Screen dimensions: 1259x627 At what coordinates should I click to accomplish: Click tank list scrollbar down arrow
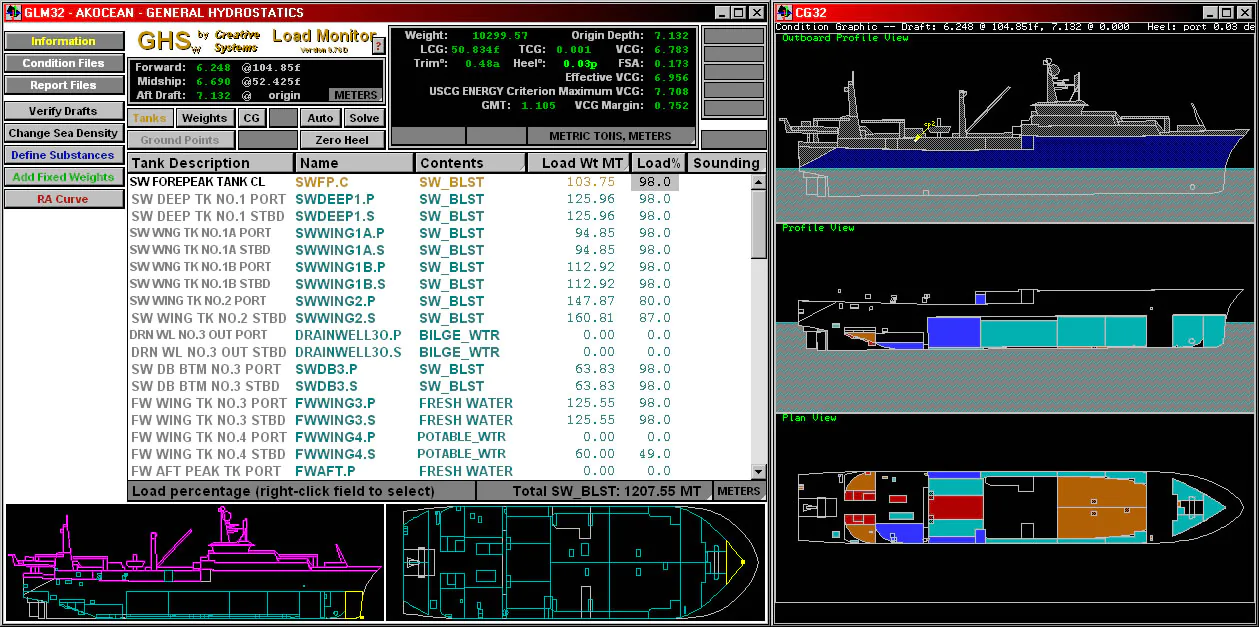coord(759,472)
